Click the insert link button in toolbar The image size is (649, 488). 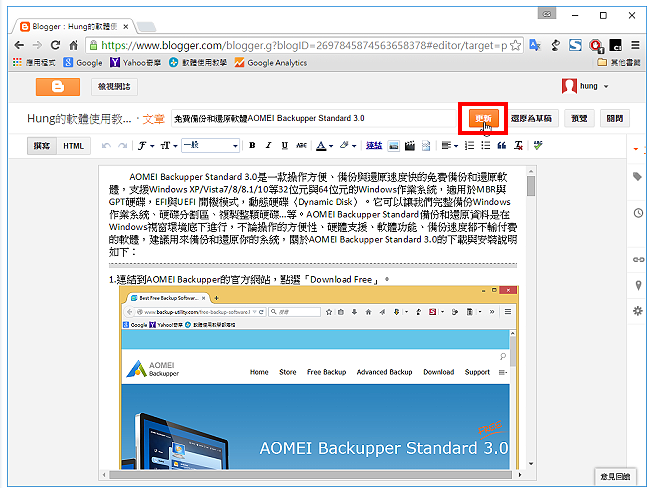pos(374,146)
